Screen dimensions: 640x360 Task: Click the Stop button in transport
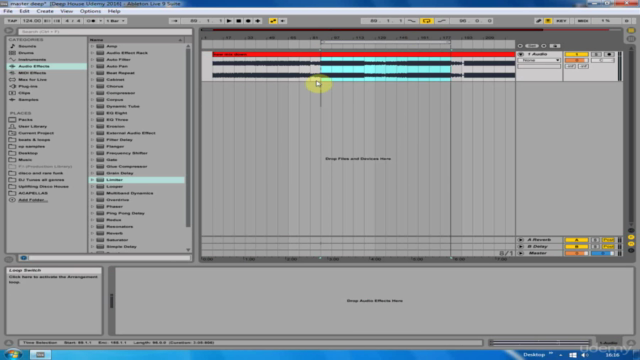(x=239, y=21)
